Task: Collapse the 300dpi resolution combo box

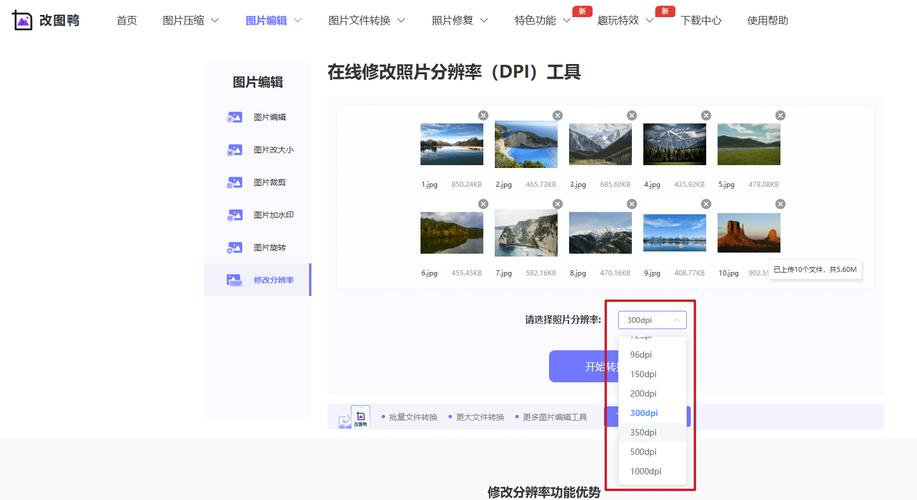Action: click(x=652, y=320)
